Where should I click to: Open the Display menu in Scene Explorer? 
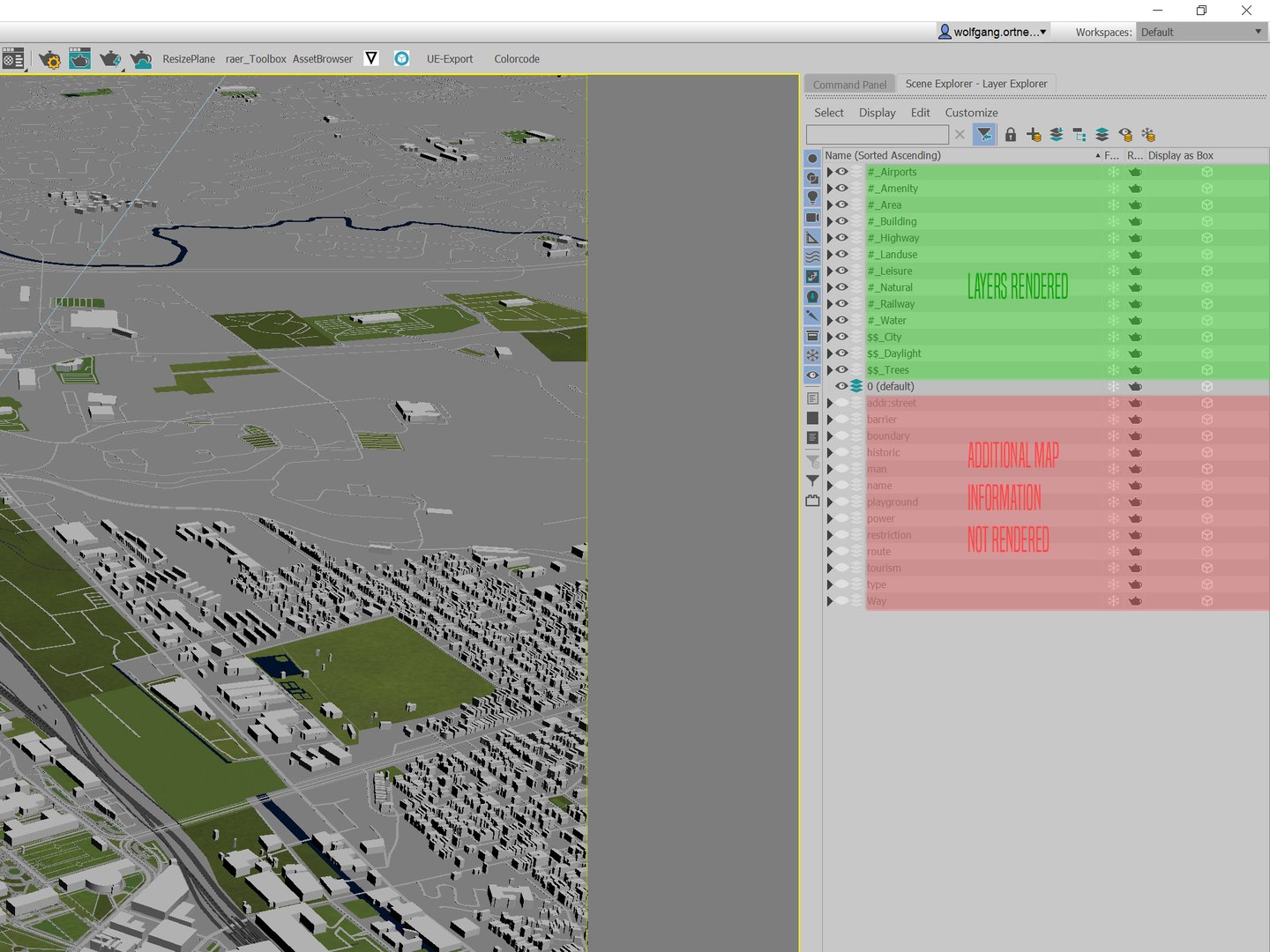click(877, 113)
